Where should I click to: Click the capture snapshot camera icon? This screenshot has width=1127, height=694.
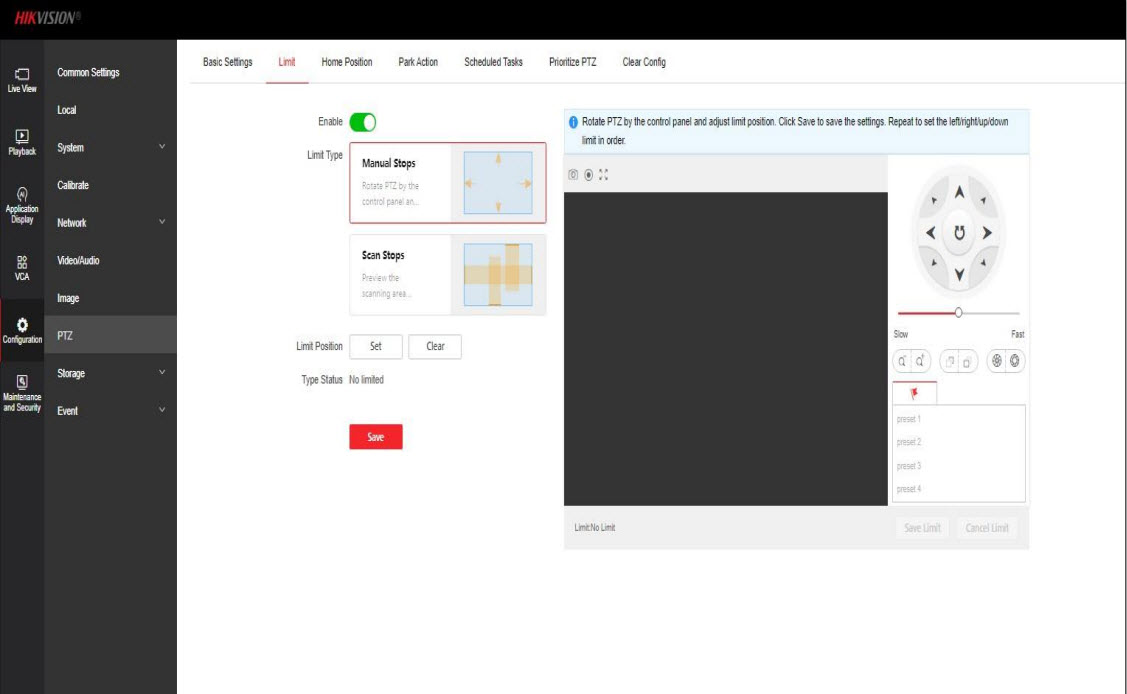pos(573,174)
